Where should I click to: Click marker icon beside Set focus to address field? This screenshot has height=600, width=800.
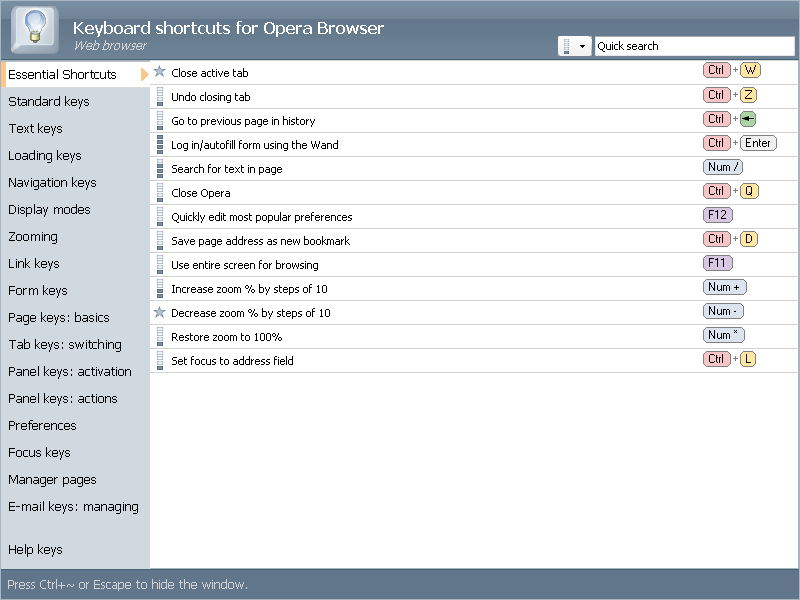[160, 360]
